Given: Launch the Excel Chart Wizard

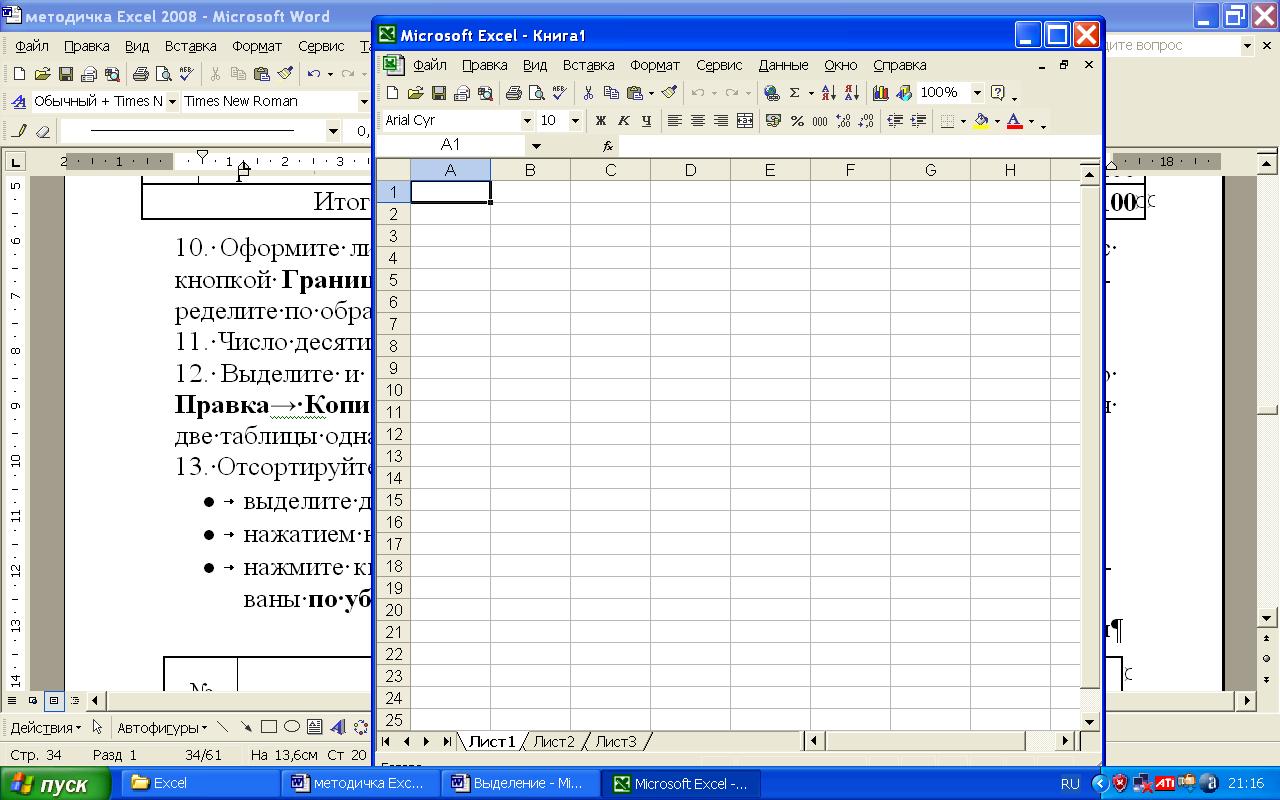Looking at the screenshot, I should tap(880, 93).
